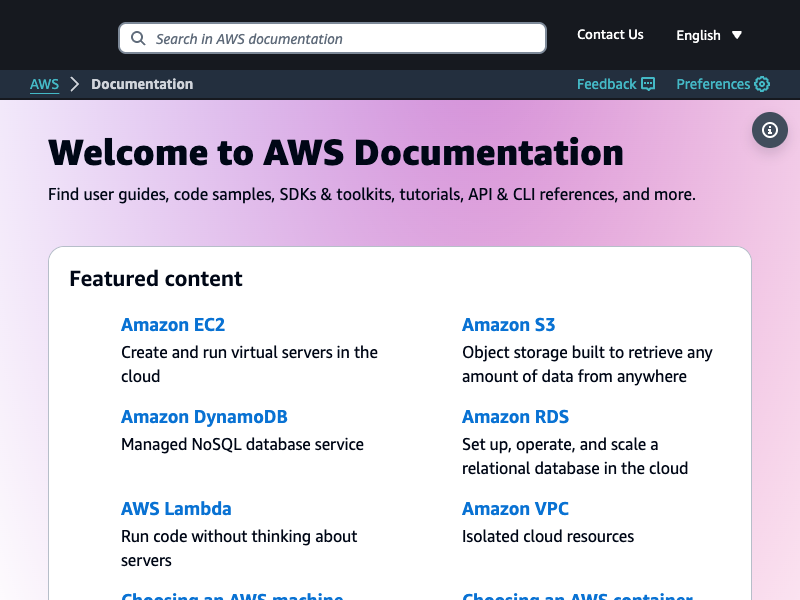Click the text 'Managed NoSQL database service'
Screen dimensions: 800x600
[x=242, y=444]
